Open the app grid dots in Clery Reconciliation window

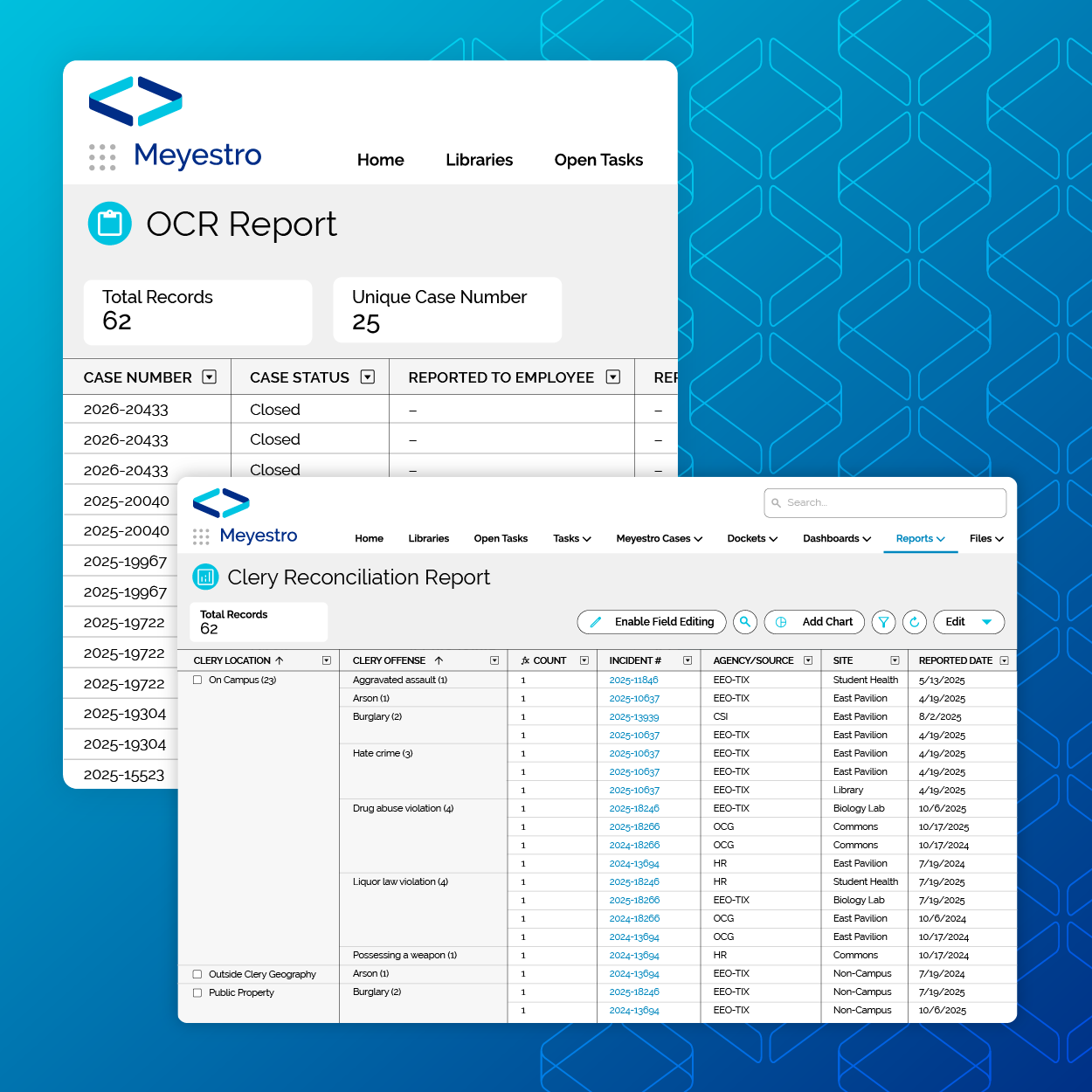201,536
